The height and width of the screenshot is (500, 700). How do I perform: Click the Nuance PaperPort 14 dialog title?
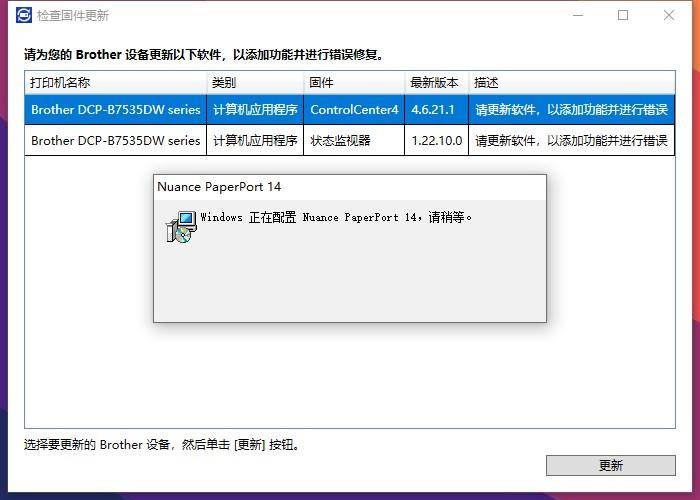pos(219,187)
